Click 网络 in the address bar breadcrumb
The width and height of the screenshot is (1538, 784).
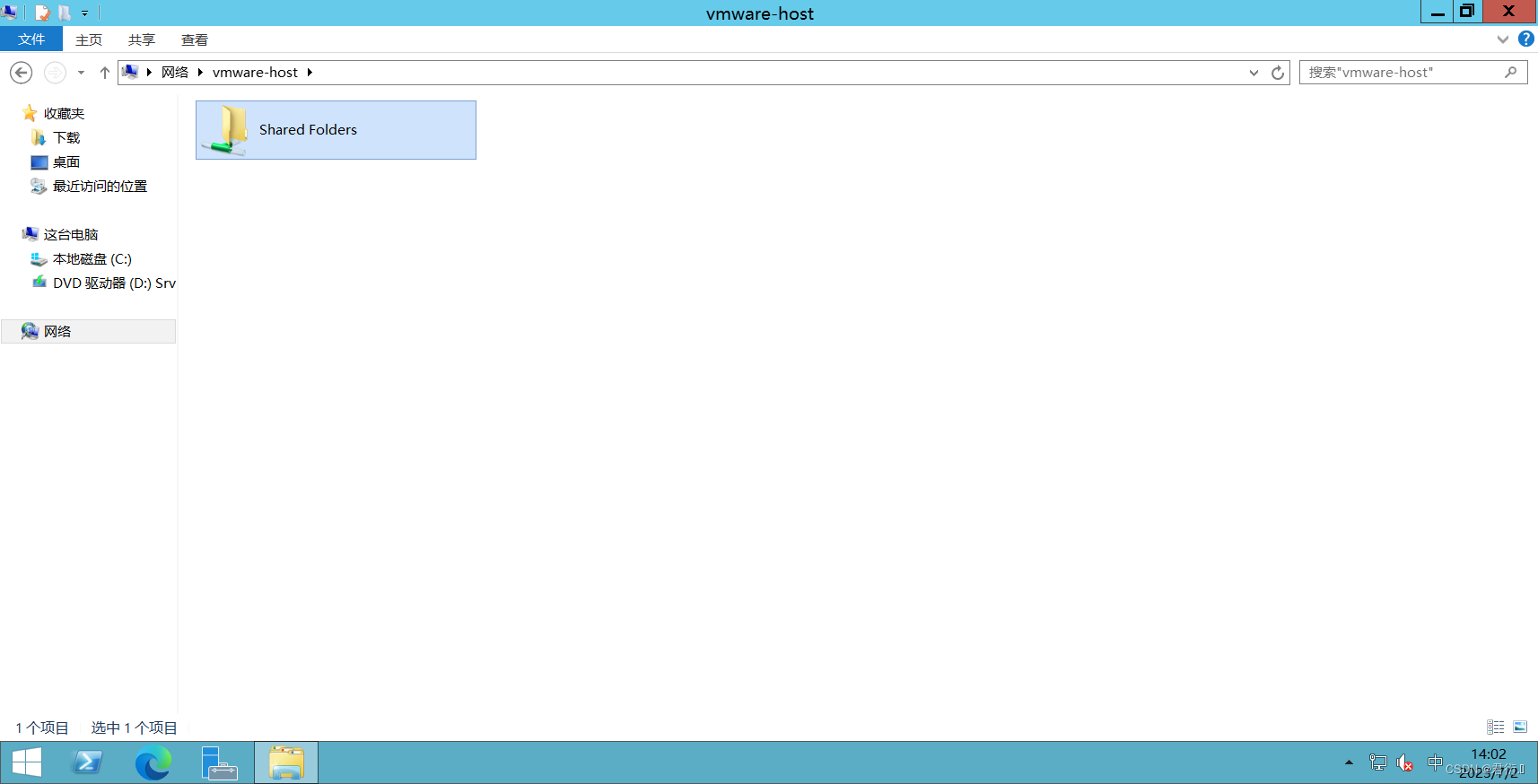pyautogui.click(x=175, y=73)
